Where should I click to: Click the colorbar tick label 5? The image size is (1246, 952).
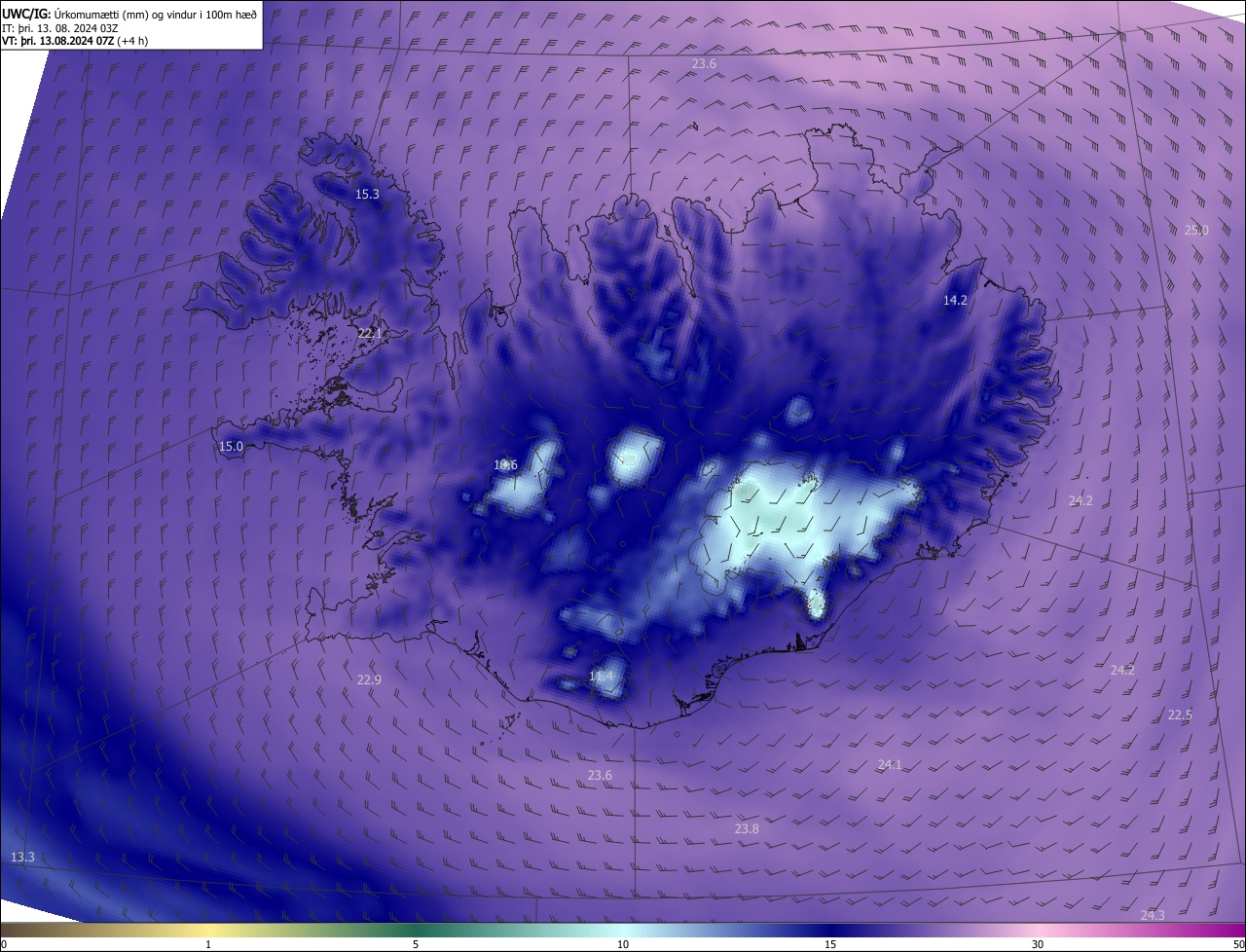[x=416, y=944]
